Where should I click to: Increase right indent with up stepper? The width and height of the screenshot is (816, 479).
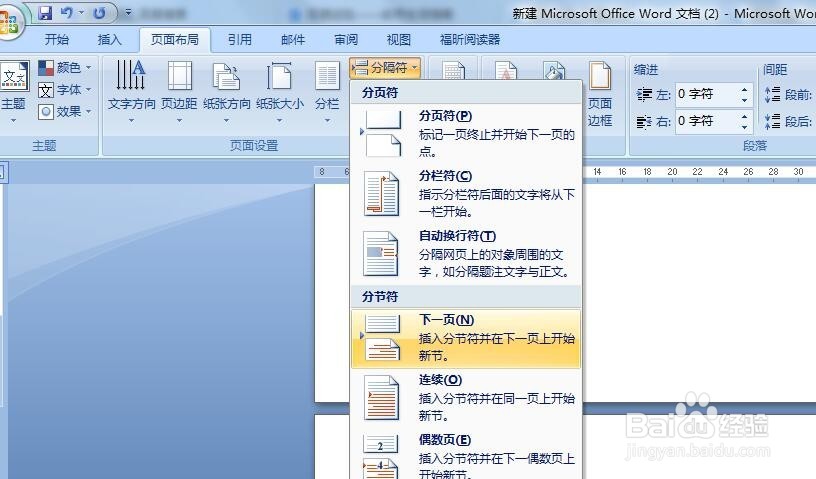[x=745, y=116]
